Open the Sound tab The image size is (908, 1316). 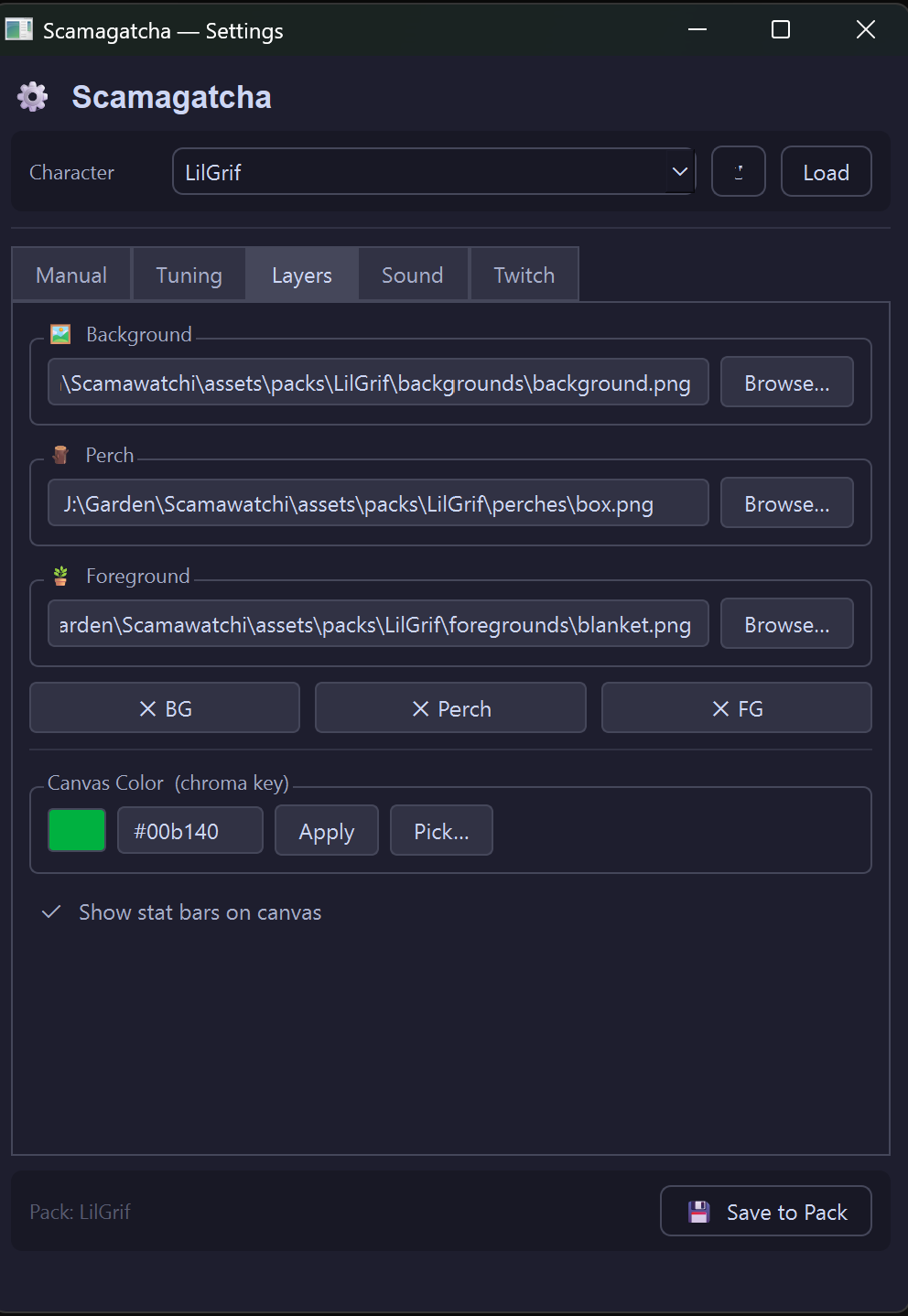click(x=412, y=275)
